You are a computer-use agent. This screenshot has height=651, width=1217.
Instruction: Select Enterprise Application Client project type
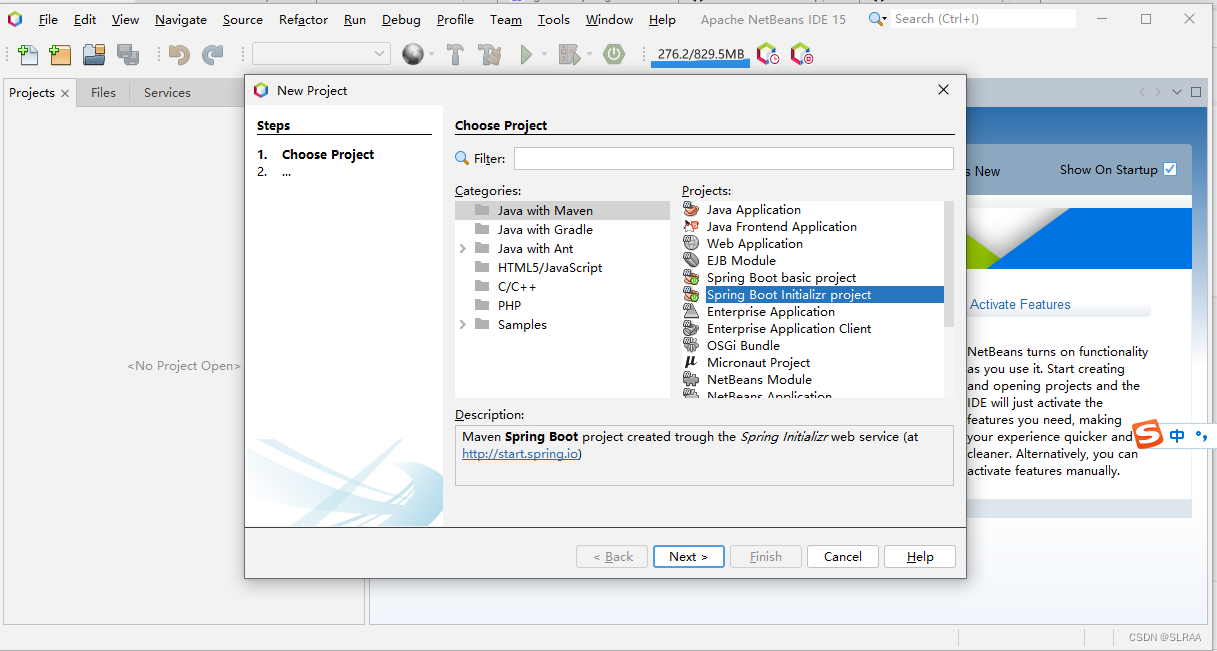tap(789, 328)
